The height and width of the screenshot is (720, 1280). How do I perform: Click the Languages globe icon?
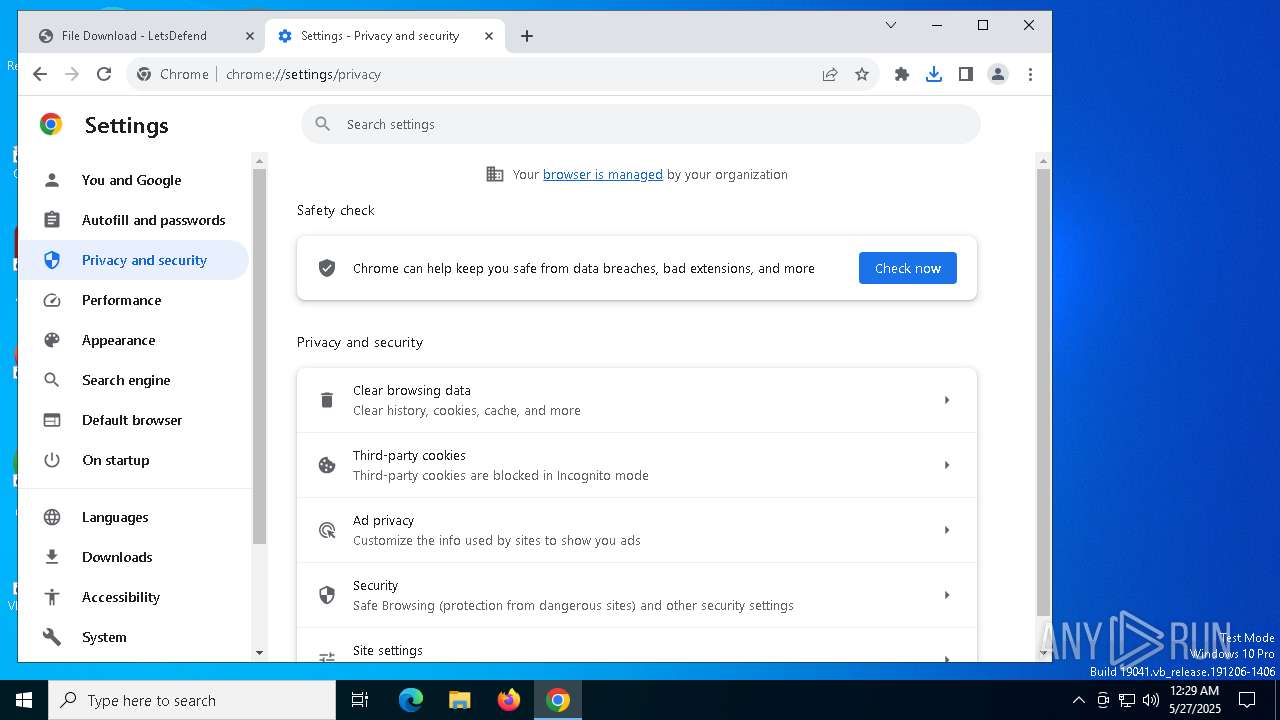52,517
